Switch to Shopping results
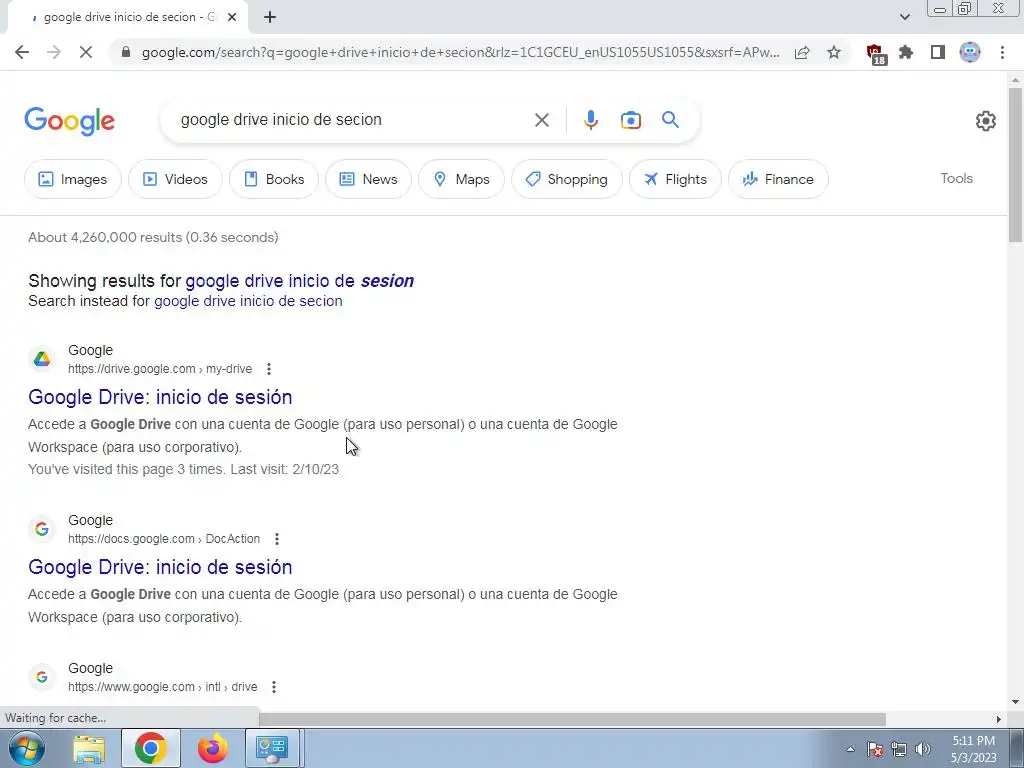 tap(566, 179)
